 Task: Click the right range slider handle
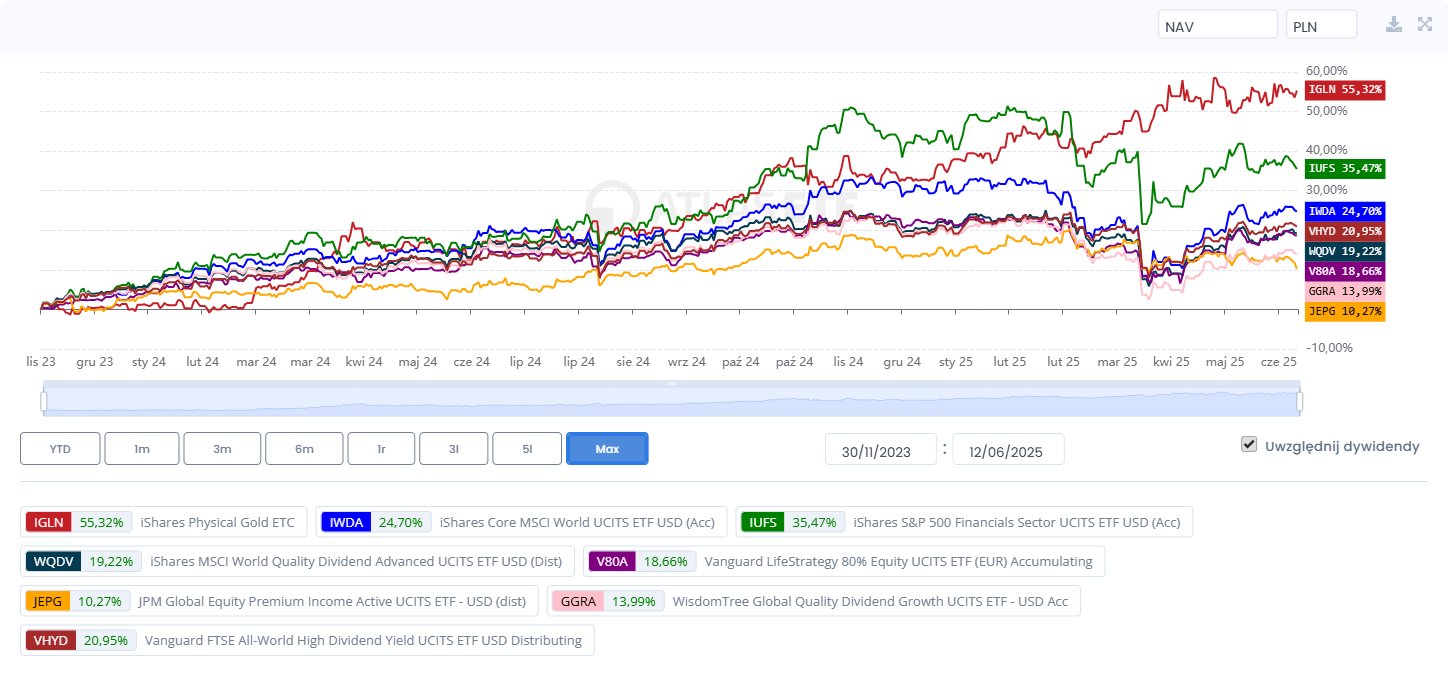coord(1299,401)
